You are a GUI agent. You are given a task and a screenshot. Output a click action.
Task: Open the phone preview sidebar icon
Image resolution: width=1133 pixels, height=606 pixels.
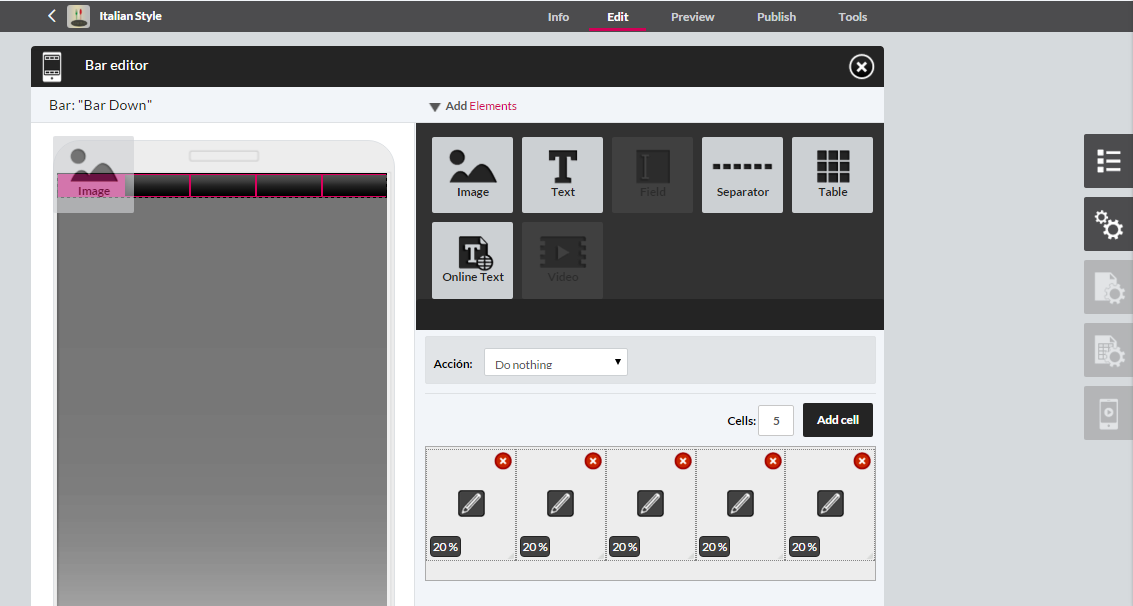coord(1108,413)
